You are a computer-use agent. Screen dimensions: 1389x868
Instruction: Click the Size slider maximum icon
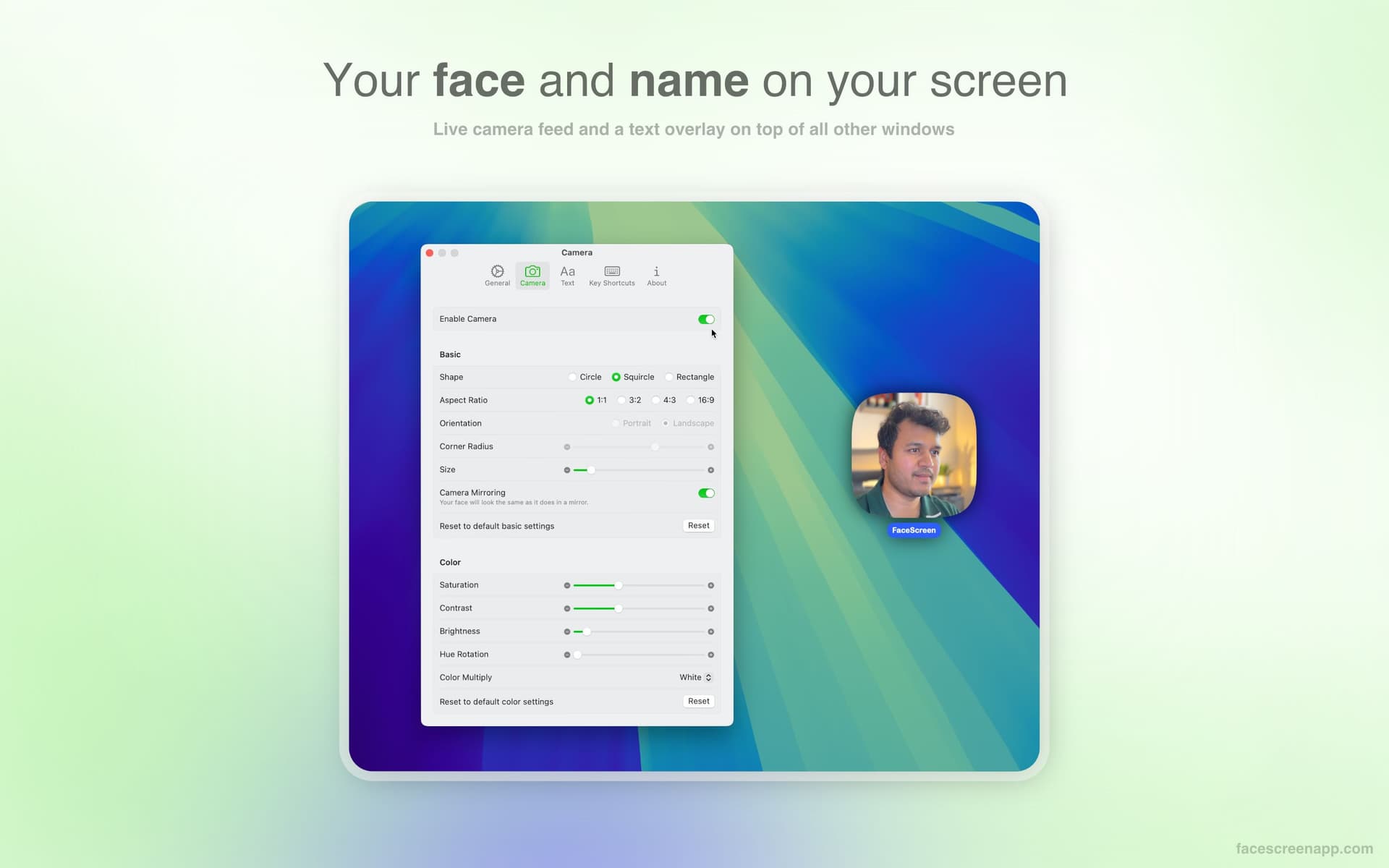point(711,470)
